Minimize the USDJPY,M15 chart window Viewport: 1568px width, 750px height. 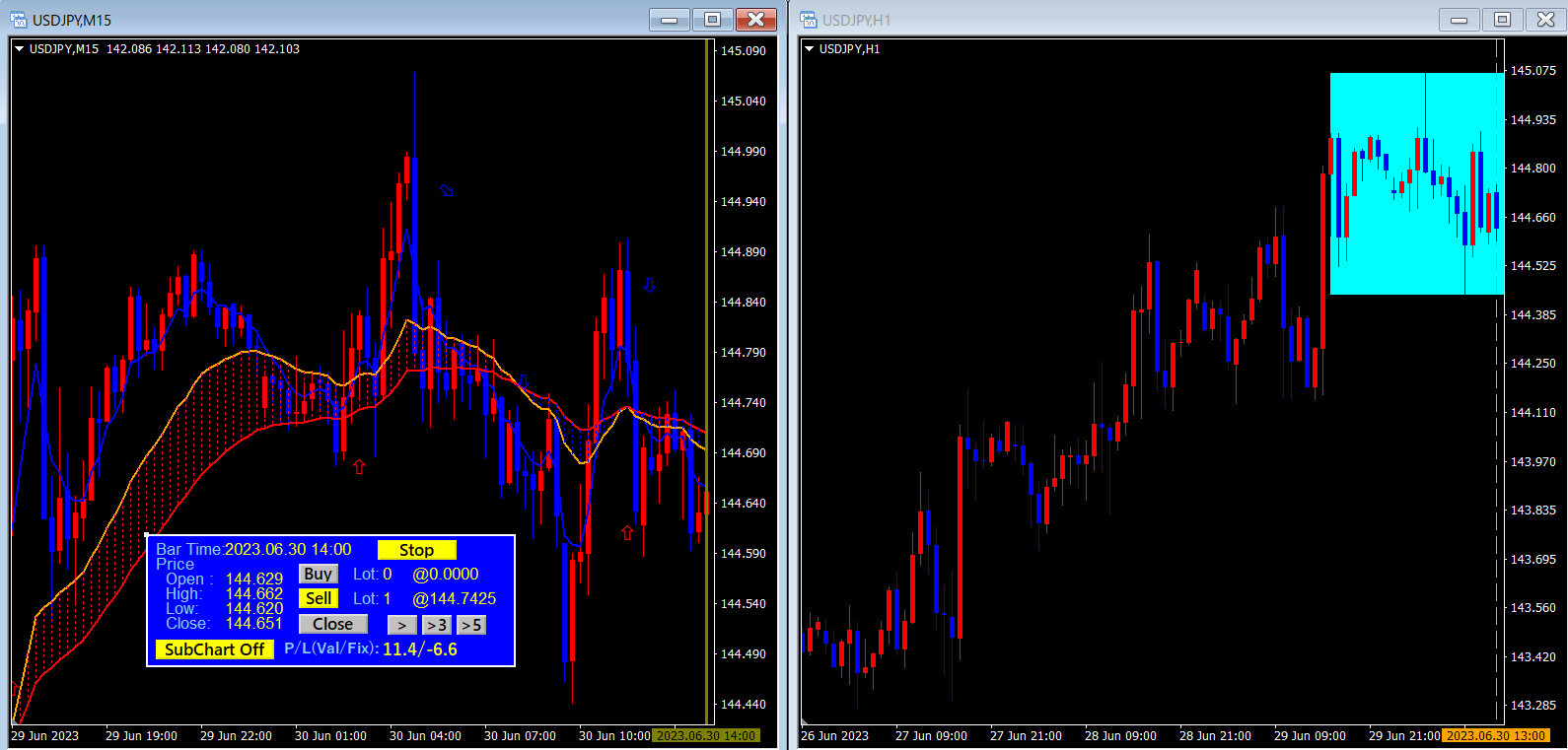click(x=670, y=20)
